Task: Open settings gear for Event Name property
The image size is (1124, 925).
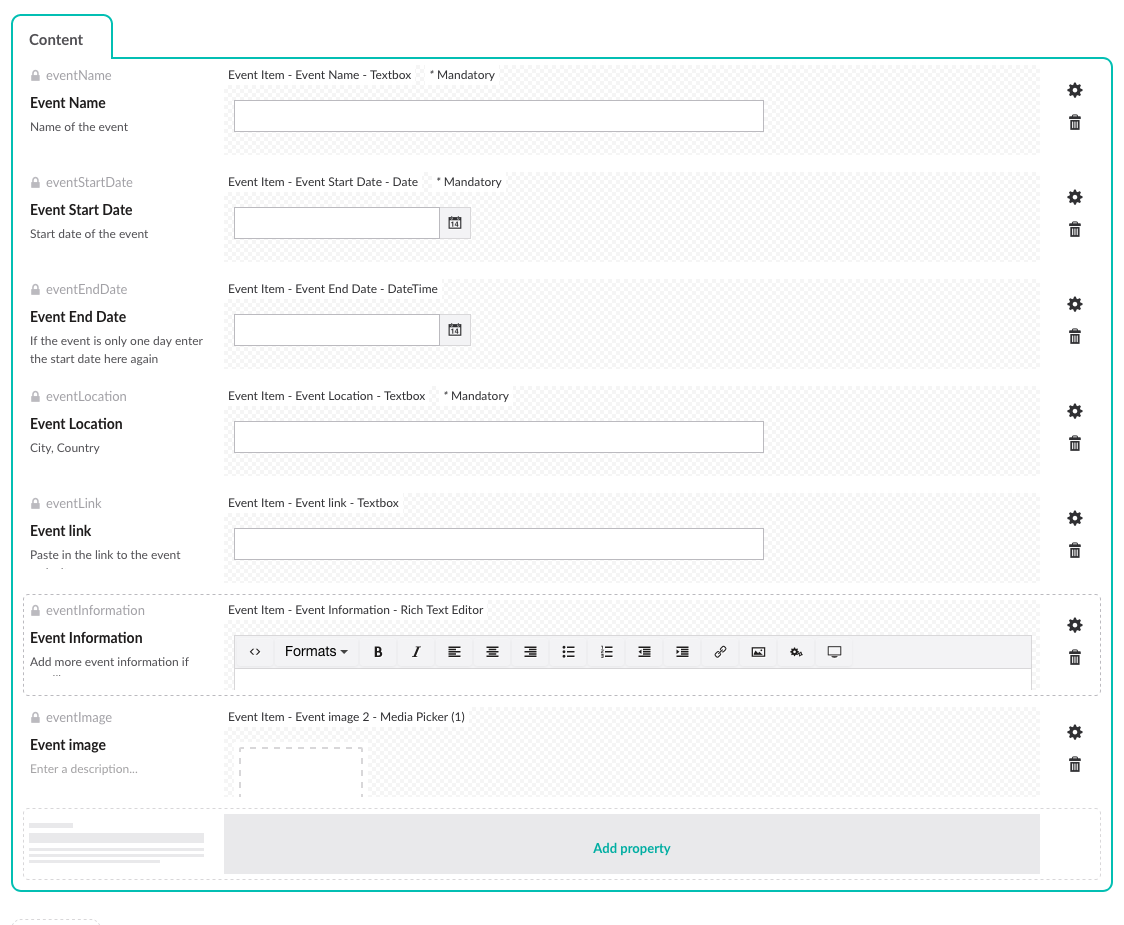Action: click(x=1075, y=90)
